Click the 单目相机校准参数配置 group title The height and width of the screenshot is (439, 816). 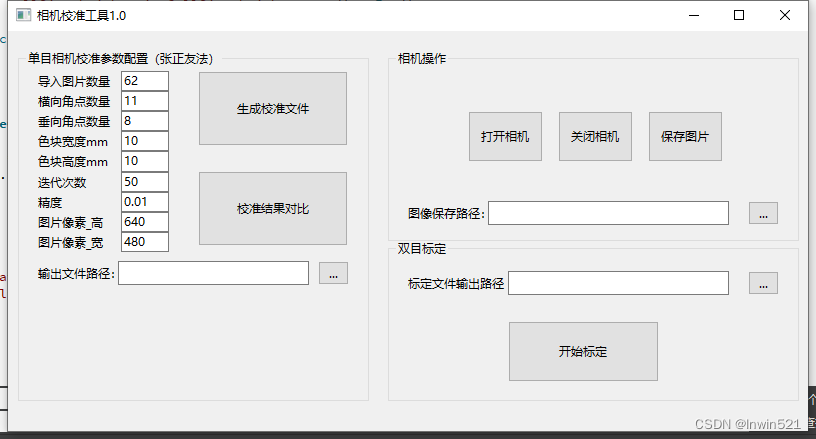120,59
